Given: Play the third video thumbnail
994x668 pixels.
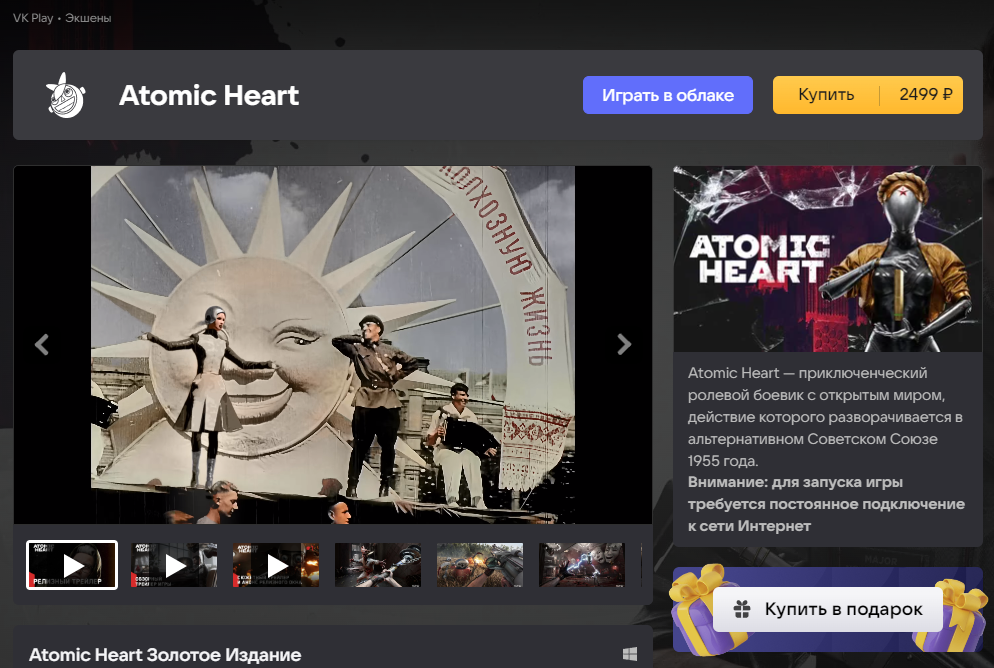Looking at the screenshot, I should coord(276,565).
